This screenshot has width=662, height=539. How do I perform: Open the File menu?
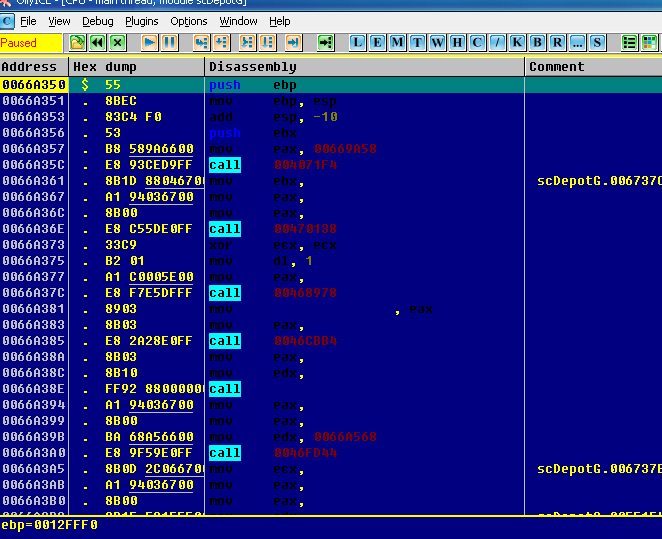tap(28, 21)
